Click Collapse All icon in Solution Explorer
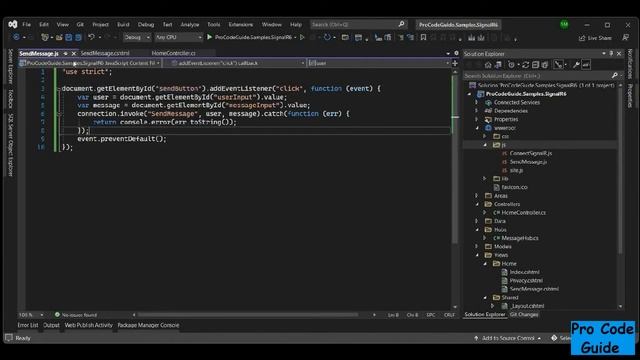Image resolution: width=640 pixels, height=360 pixels. click(x=535, y=65)
